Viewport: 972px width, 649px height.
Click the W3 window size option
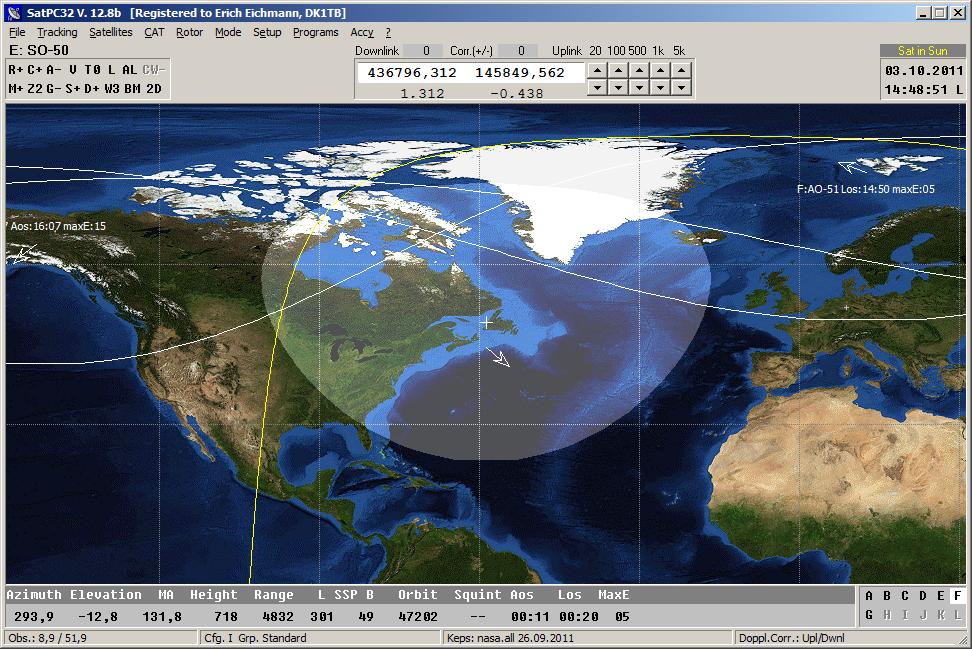point(111,88)
